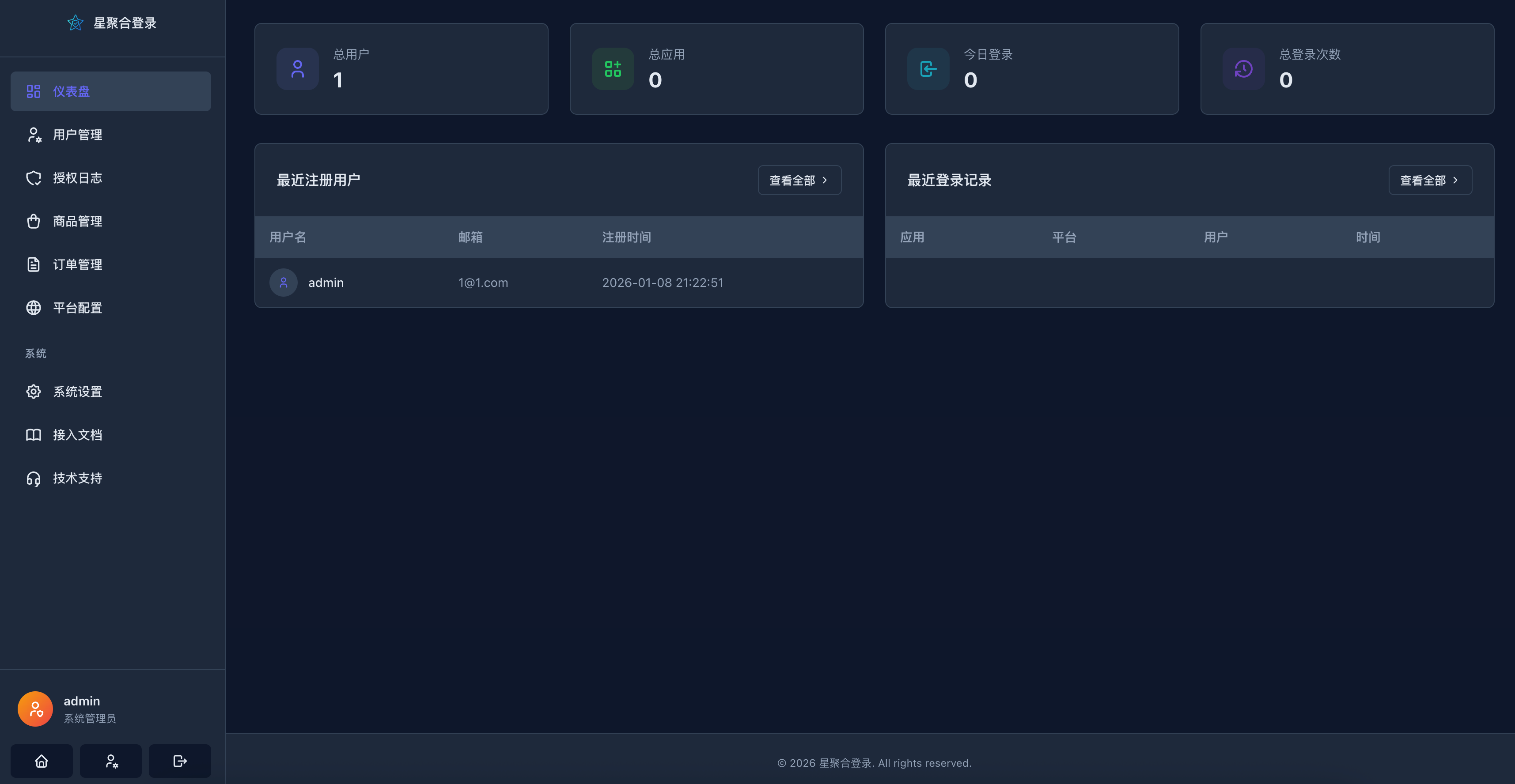Viewport: 1515px width, 784px height.
Task: Open the 仪表盘 dashboard icon
Action: click(x=34, y=91)
